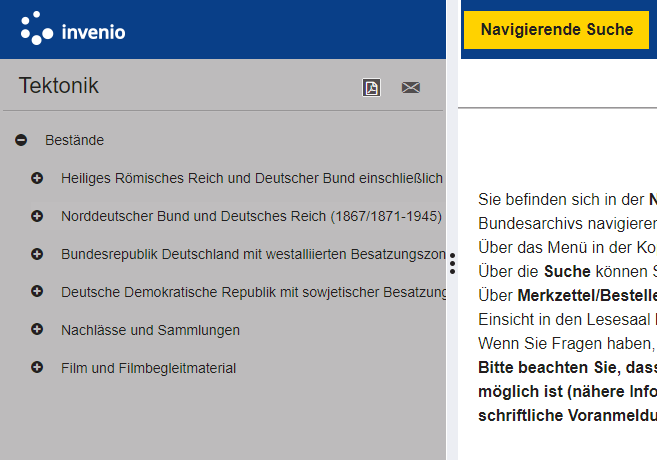Click the Tektonik panel heading
Viewport: 657px width, 460px height.
[x=59, y=85]
